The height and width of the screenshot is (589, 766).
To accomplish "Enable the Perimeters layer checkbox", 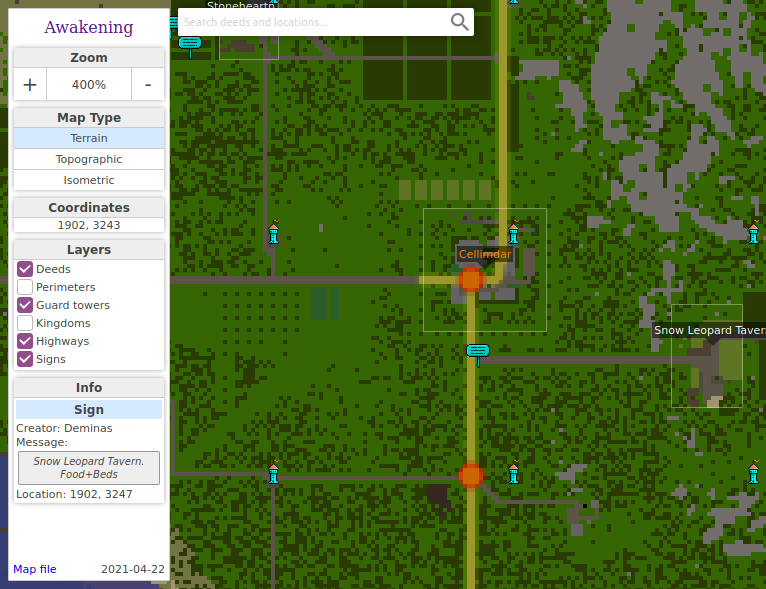I will [25, 287].
